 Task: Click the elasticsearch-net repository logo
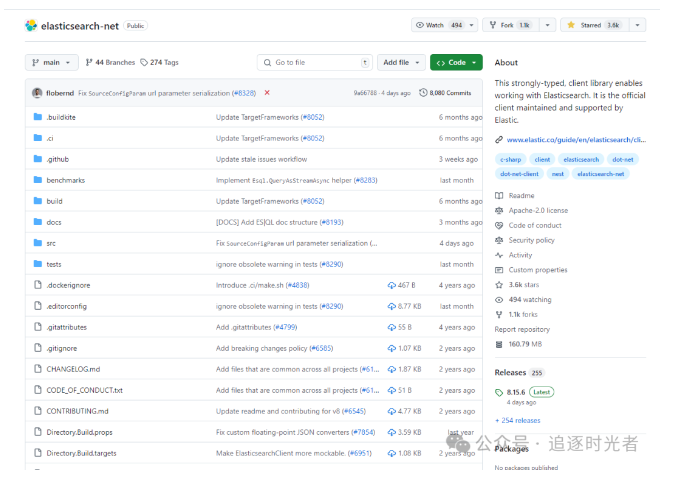click(31, 25)
